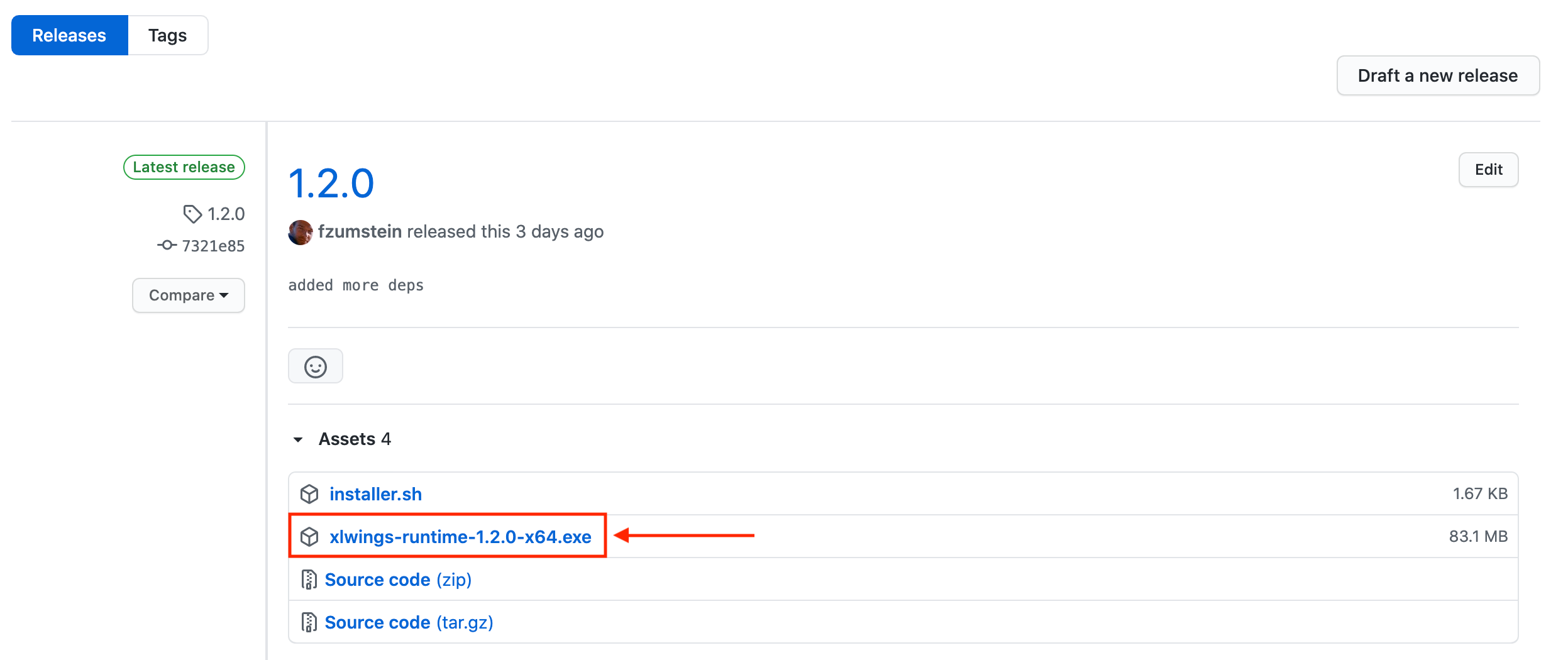Open the 1.2.0 release title link
This screenshot has height=660, width=1568.
coord(331,184)
